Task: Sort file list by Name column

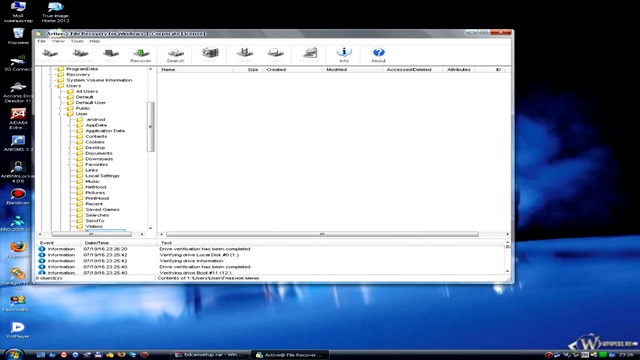Action: pyautogui.click(x=196, y=70)
